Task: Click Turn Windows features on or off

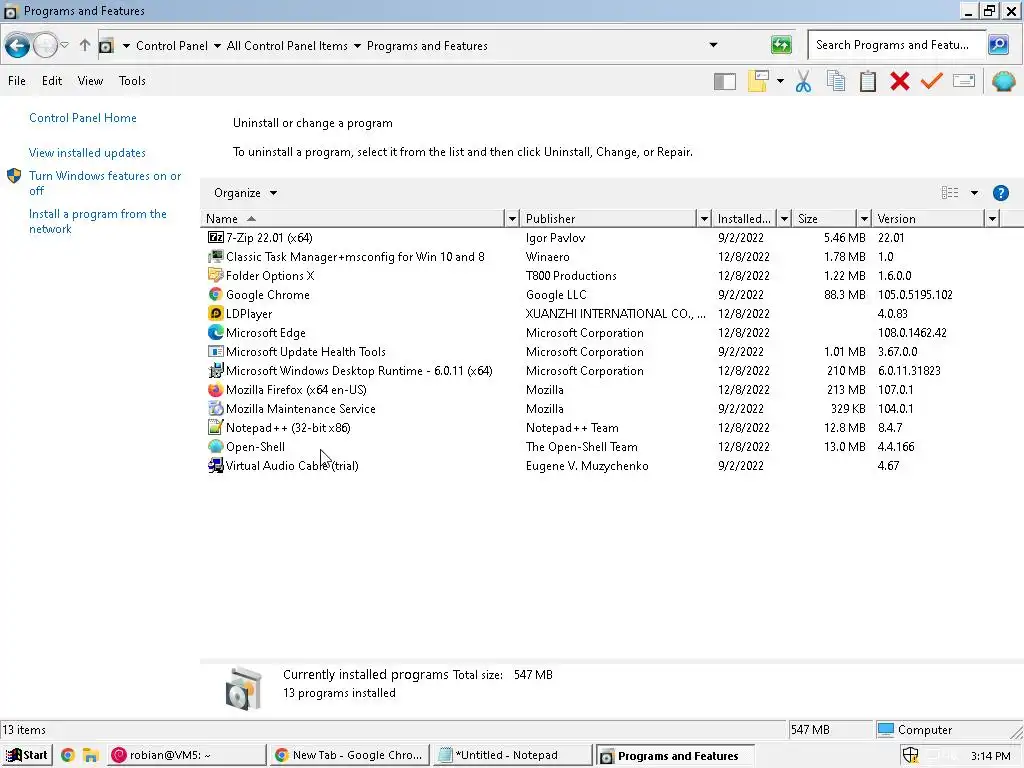Action: (105, 183)
